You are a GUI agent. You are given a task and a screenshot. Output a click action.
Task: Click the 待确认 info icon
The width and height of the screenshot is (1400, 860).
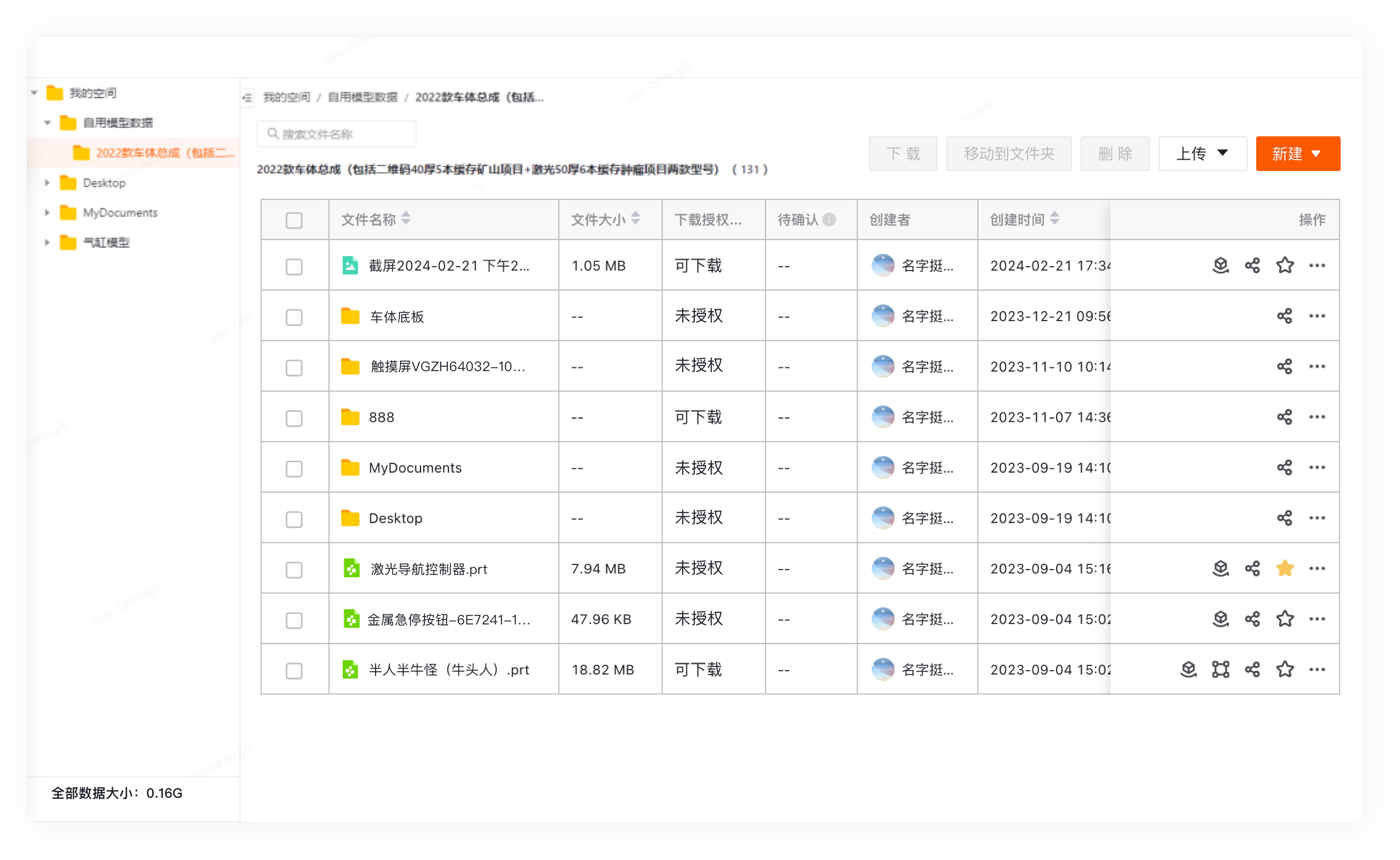pyautogui.click(x=829, y=219)
